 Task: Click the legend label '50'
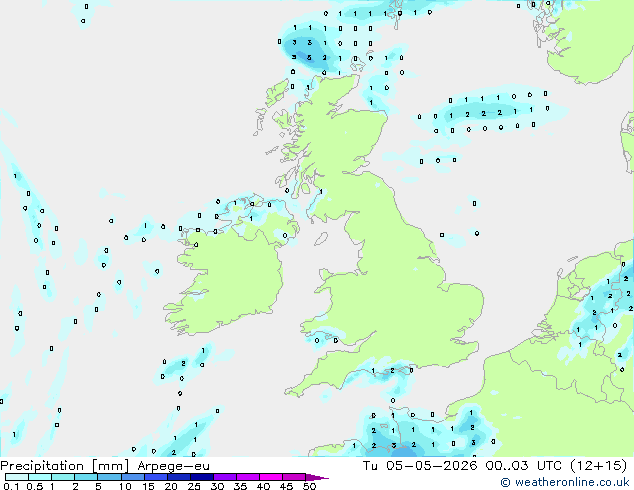309,486
